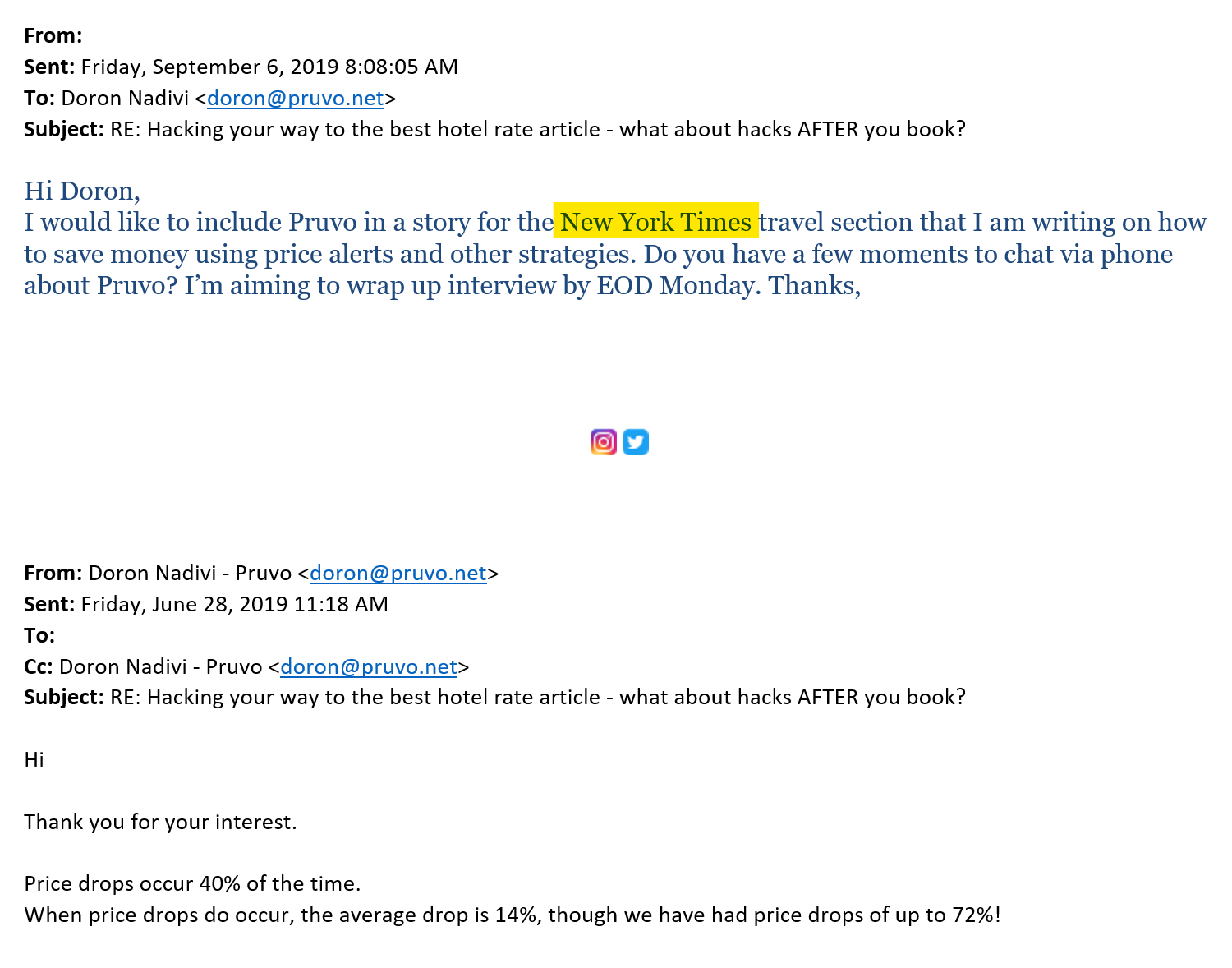Click the 'Doron Nadivi' name in top To line

(125, 99)
